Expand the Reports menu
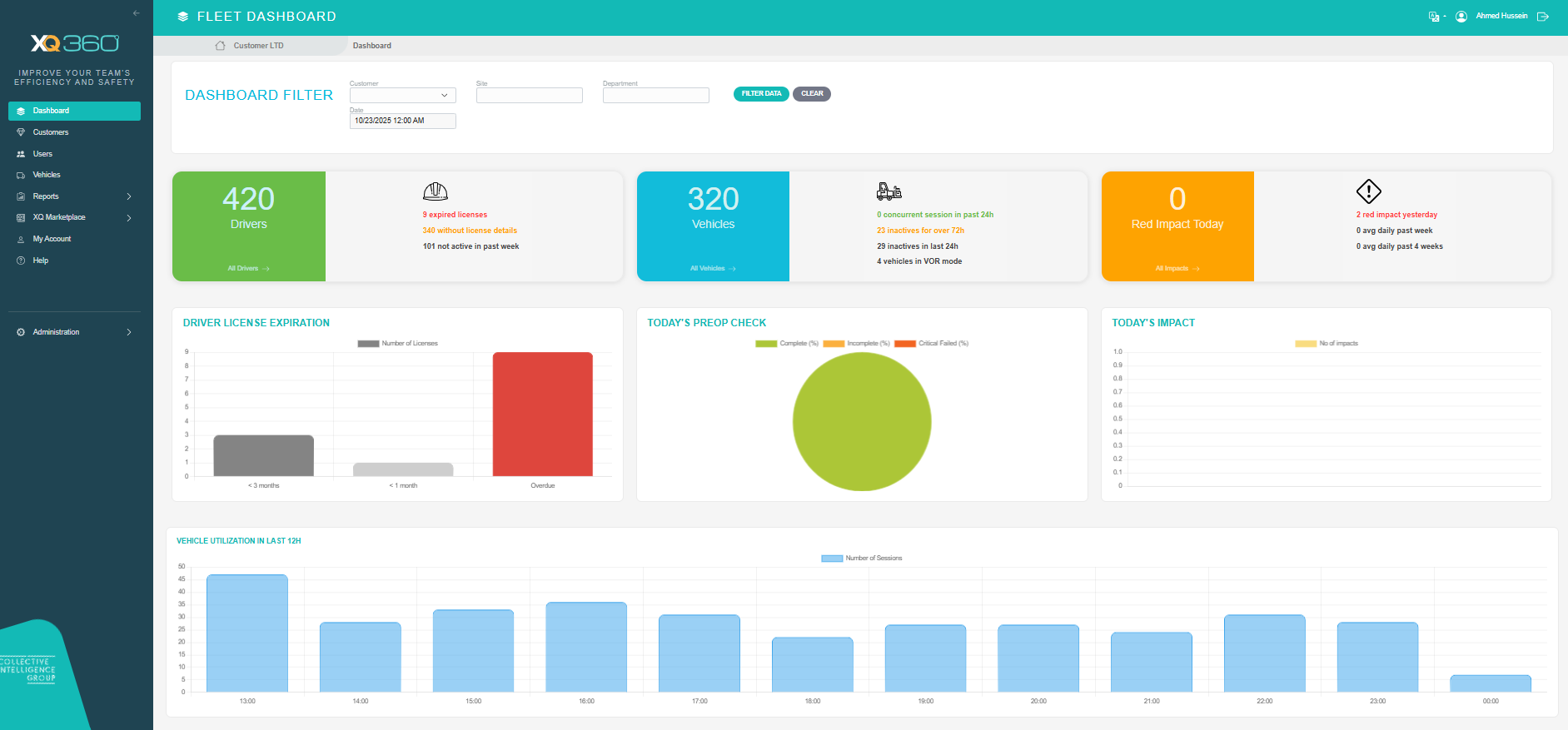1568x730 pixels. tap(74, 196)
